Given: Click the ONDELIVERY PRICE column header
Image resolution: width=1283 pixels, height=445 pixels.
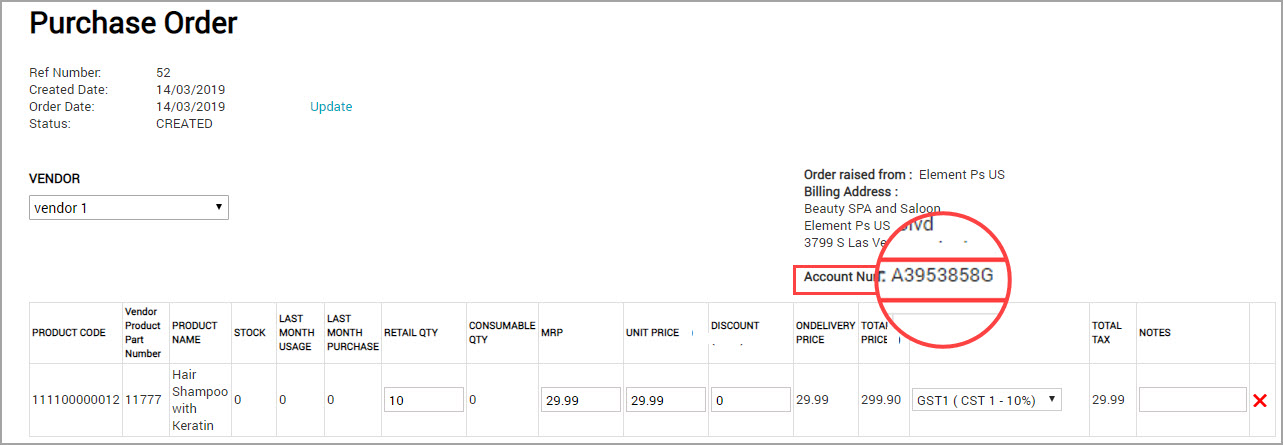Looking at the screenshot, I should tap(826, 333).
